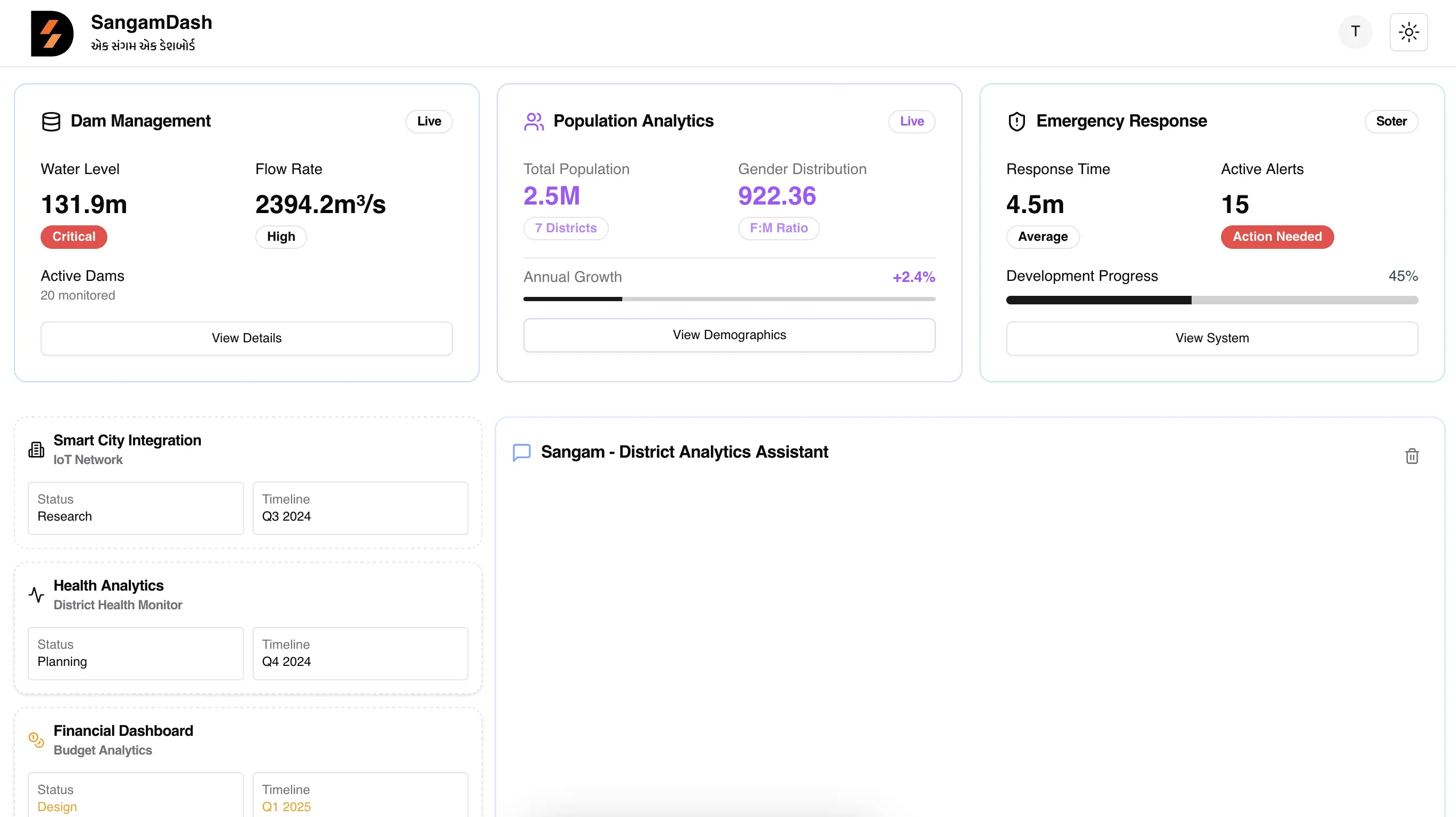Click the Smart City Timeline Q3 2024 box
The image size is (1456, 817).
coord(360,508)
